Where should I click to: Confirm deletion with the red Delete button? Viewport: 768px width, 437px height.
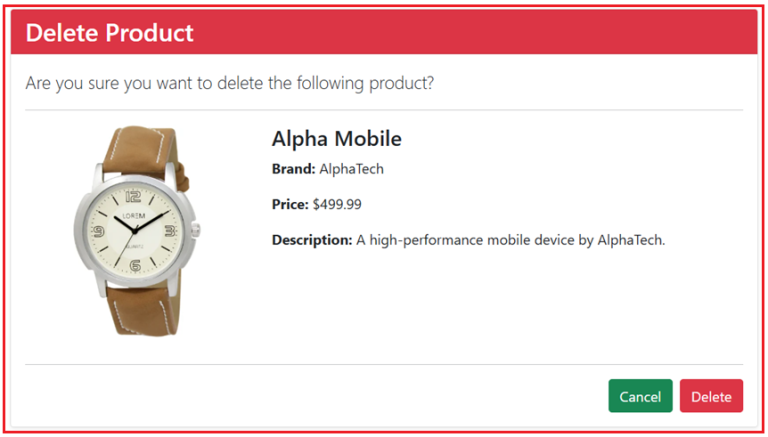click(x=711, y=396)
